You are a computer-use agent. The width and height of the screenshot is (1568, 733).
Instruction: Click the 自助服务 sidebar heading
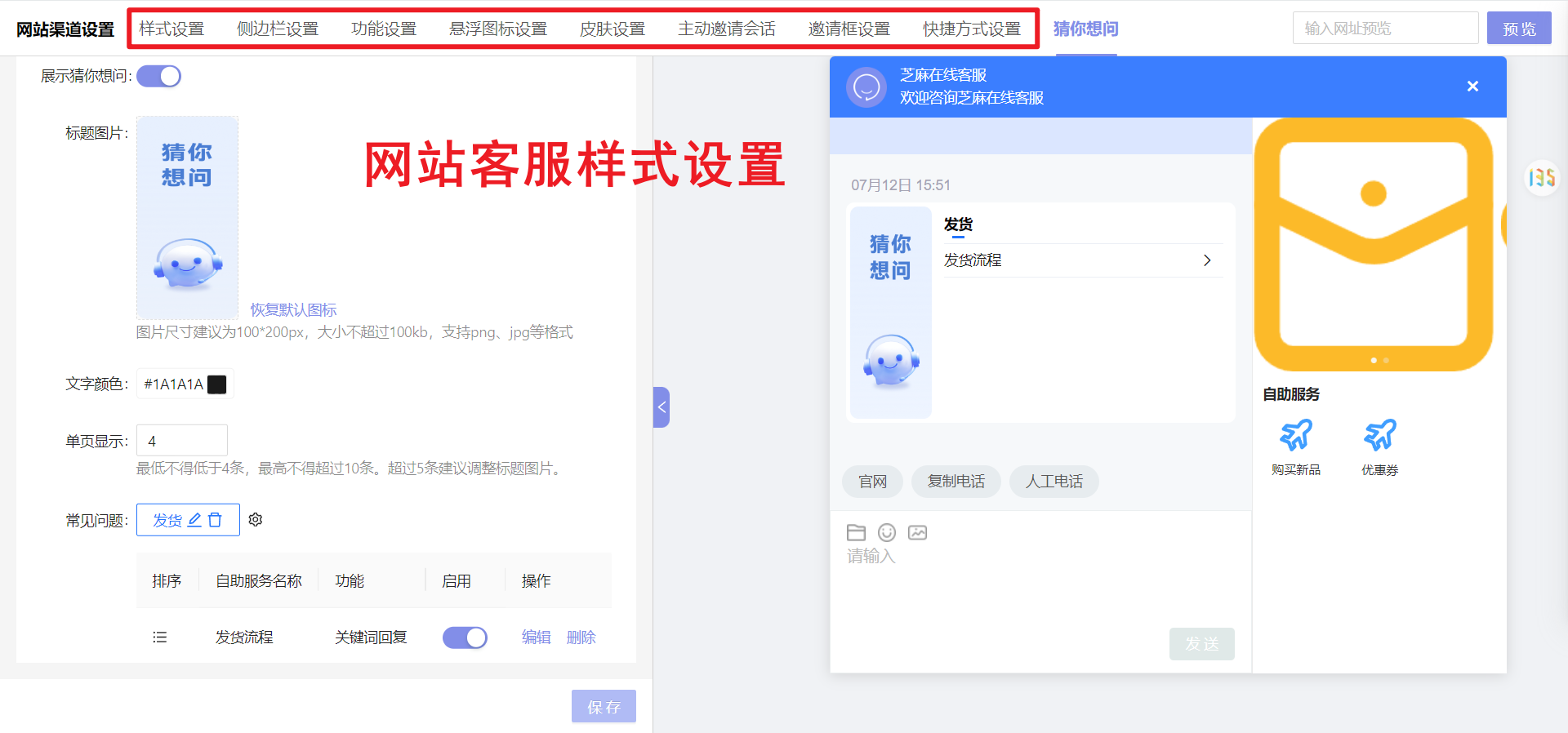pos(1290,394)
